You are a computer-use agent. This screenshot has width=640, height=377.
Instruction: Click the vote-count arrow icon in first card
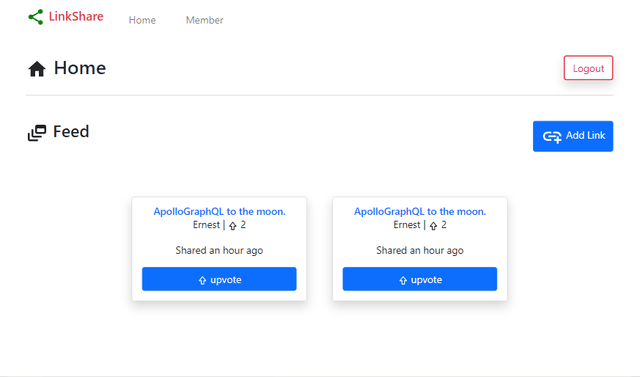click(233, 226)
